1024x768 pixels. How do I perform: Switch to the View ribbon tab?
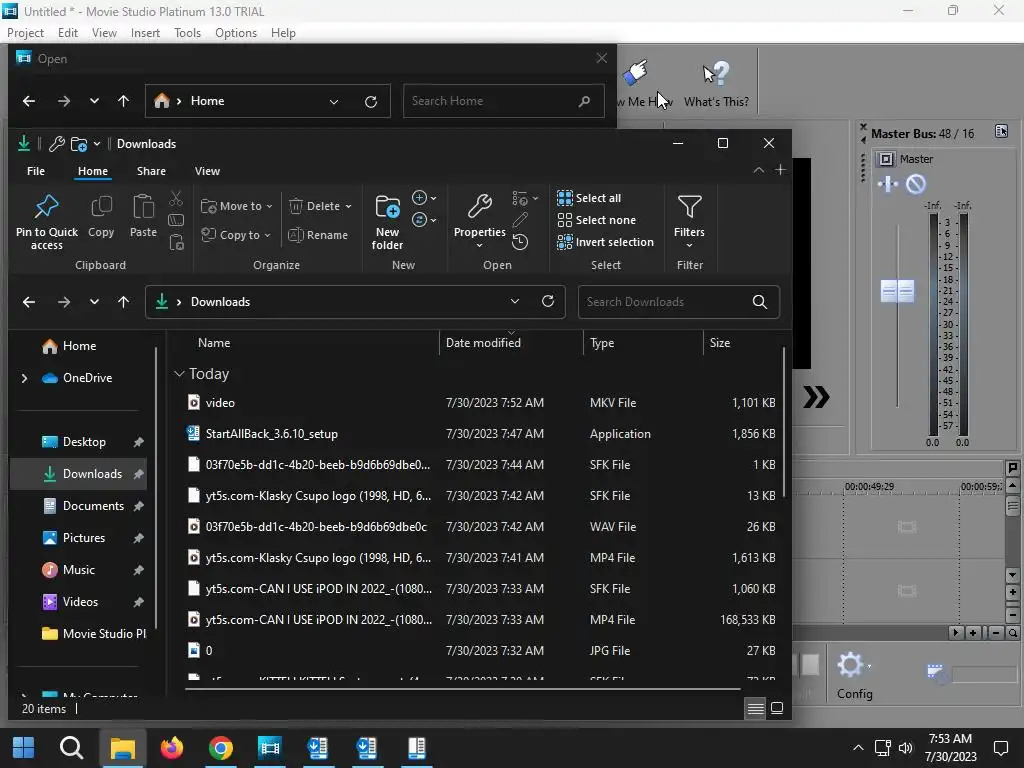(207, 171)
